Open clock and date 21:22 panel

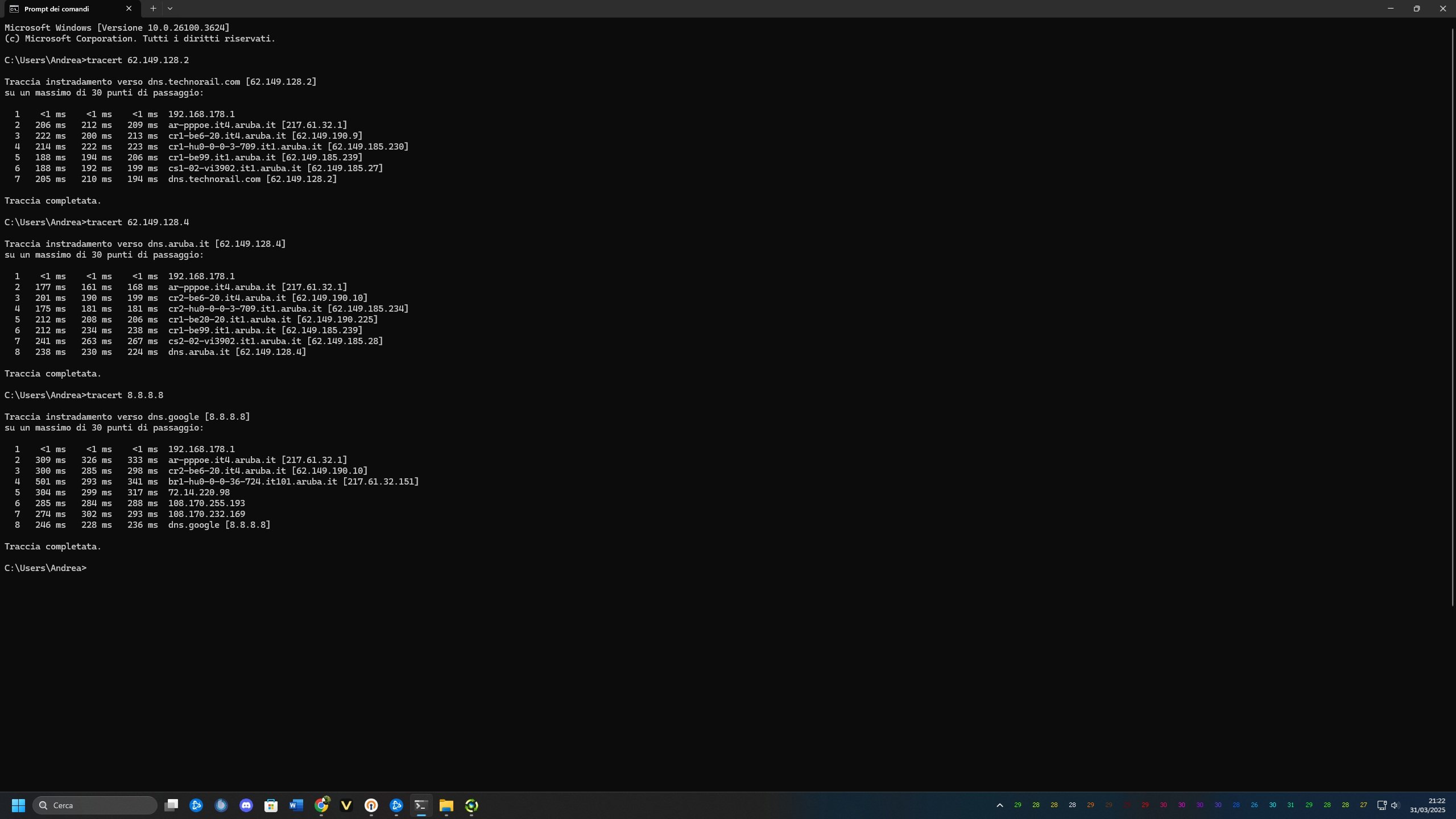1428,805
